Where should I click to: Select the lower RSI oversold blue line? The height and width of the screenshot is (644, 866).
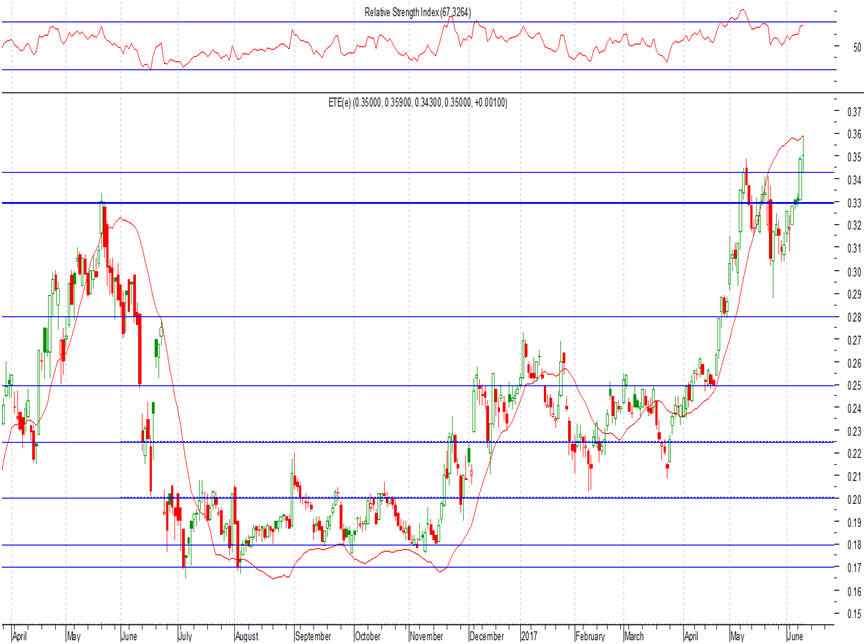tap(418, 70)
